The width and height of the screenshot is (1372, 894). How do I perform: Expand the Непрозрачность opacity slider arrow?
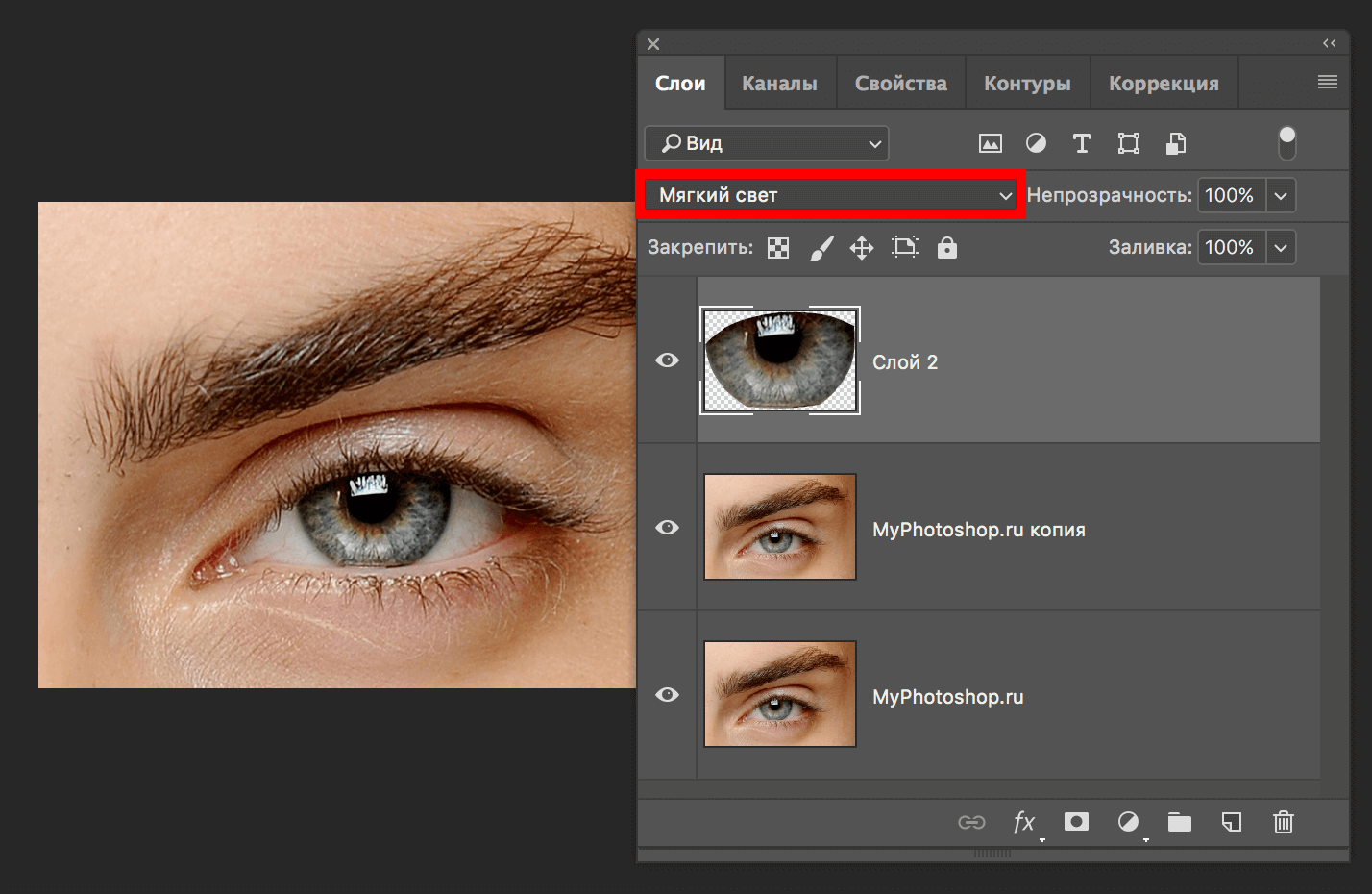click(x=1281, y=195)
